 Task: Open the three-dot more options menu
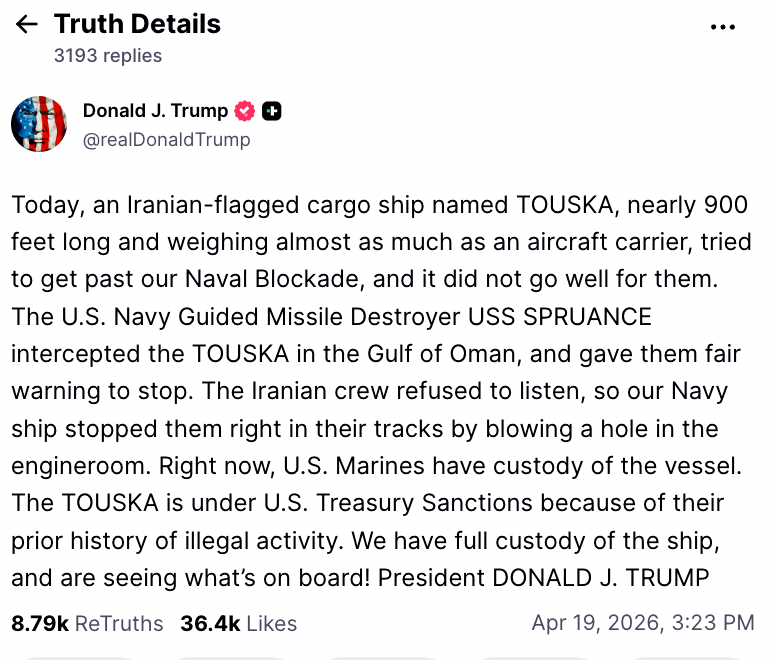tap(722, 27)
